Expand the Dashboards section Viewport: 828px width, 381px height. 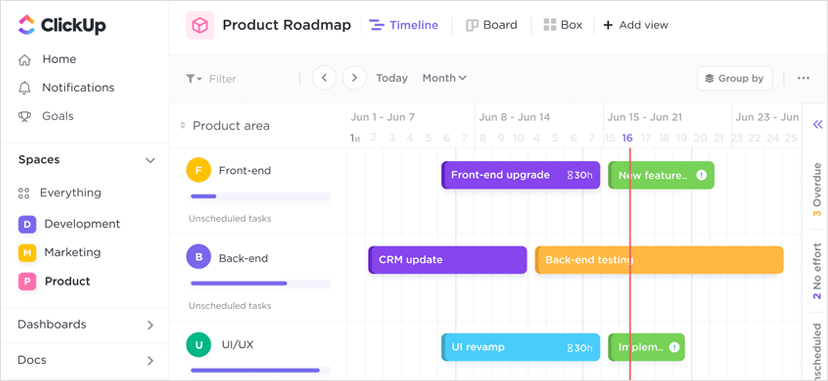(x=150, y=325)
